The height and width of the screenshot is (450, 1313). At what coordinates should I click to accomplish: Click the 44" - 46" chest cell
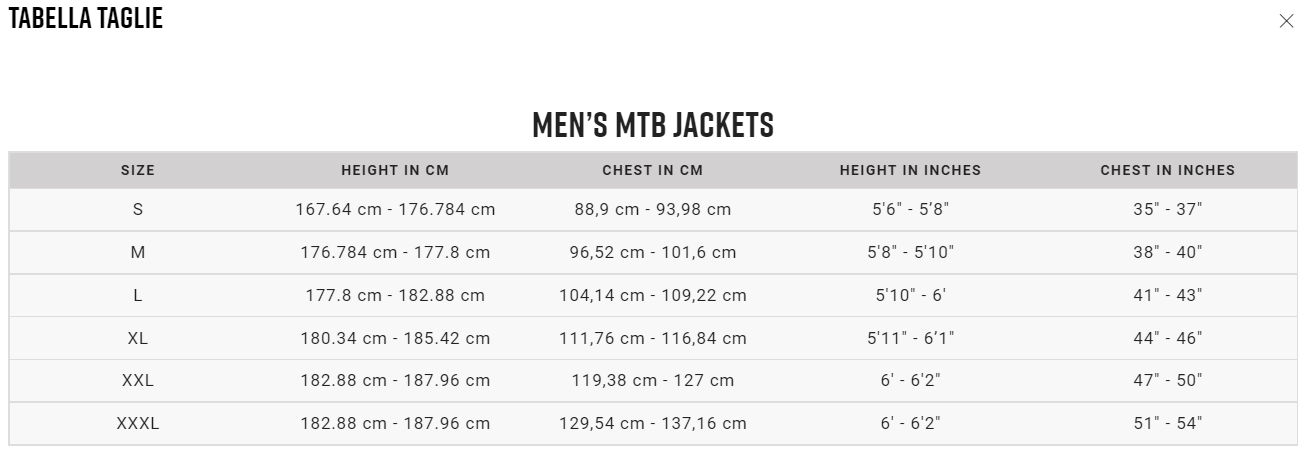tap(1168, 339)
